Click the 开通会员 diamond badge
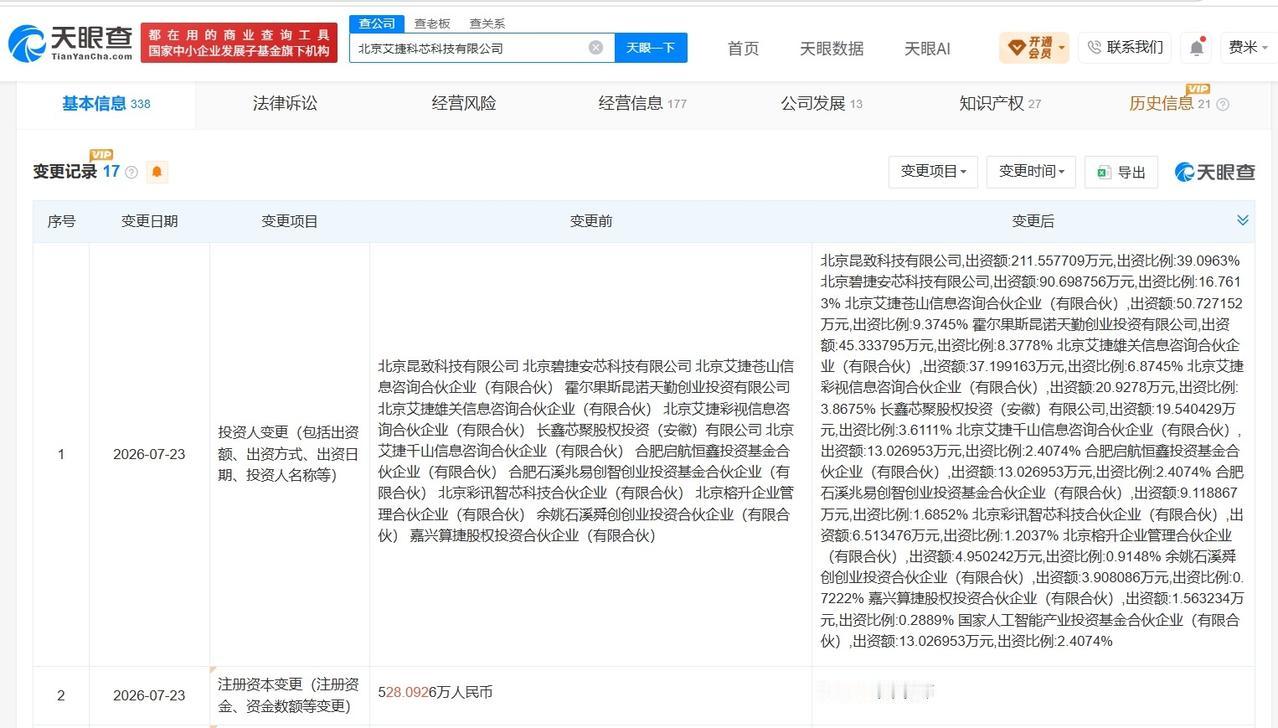 point(1034,47)
